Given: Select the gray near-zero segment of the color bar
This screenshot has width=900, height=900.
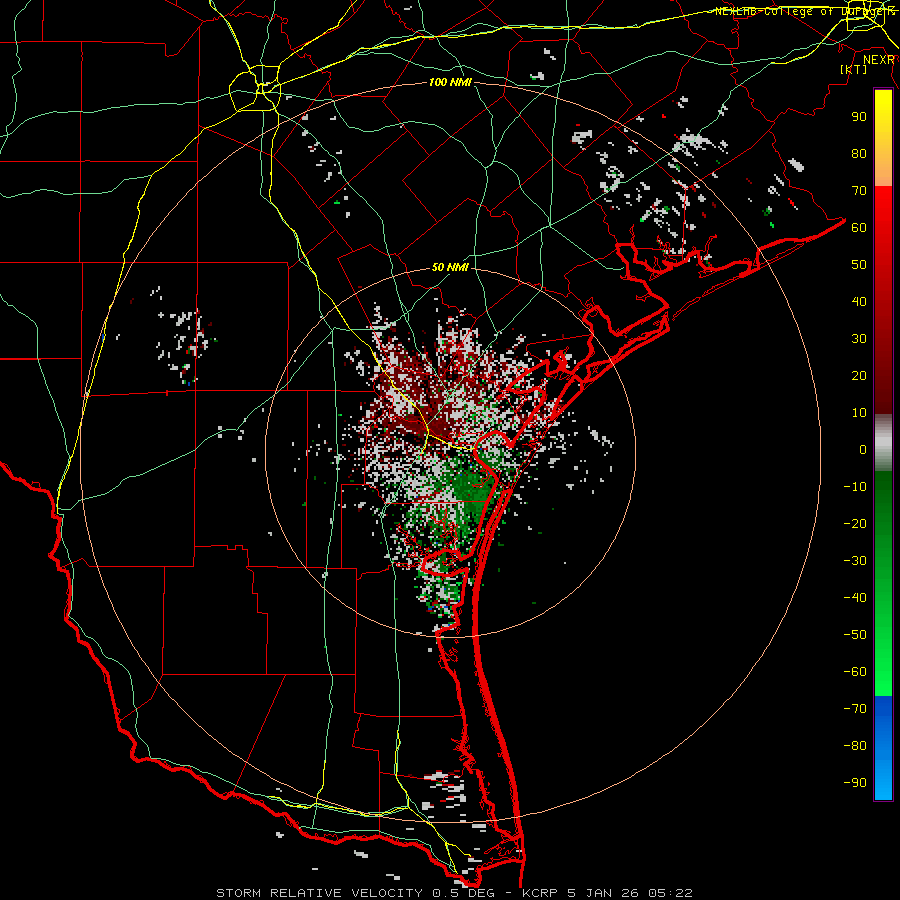Looking at the screenshot, I should [x=883, y=443].
